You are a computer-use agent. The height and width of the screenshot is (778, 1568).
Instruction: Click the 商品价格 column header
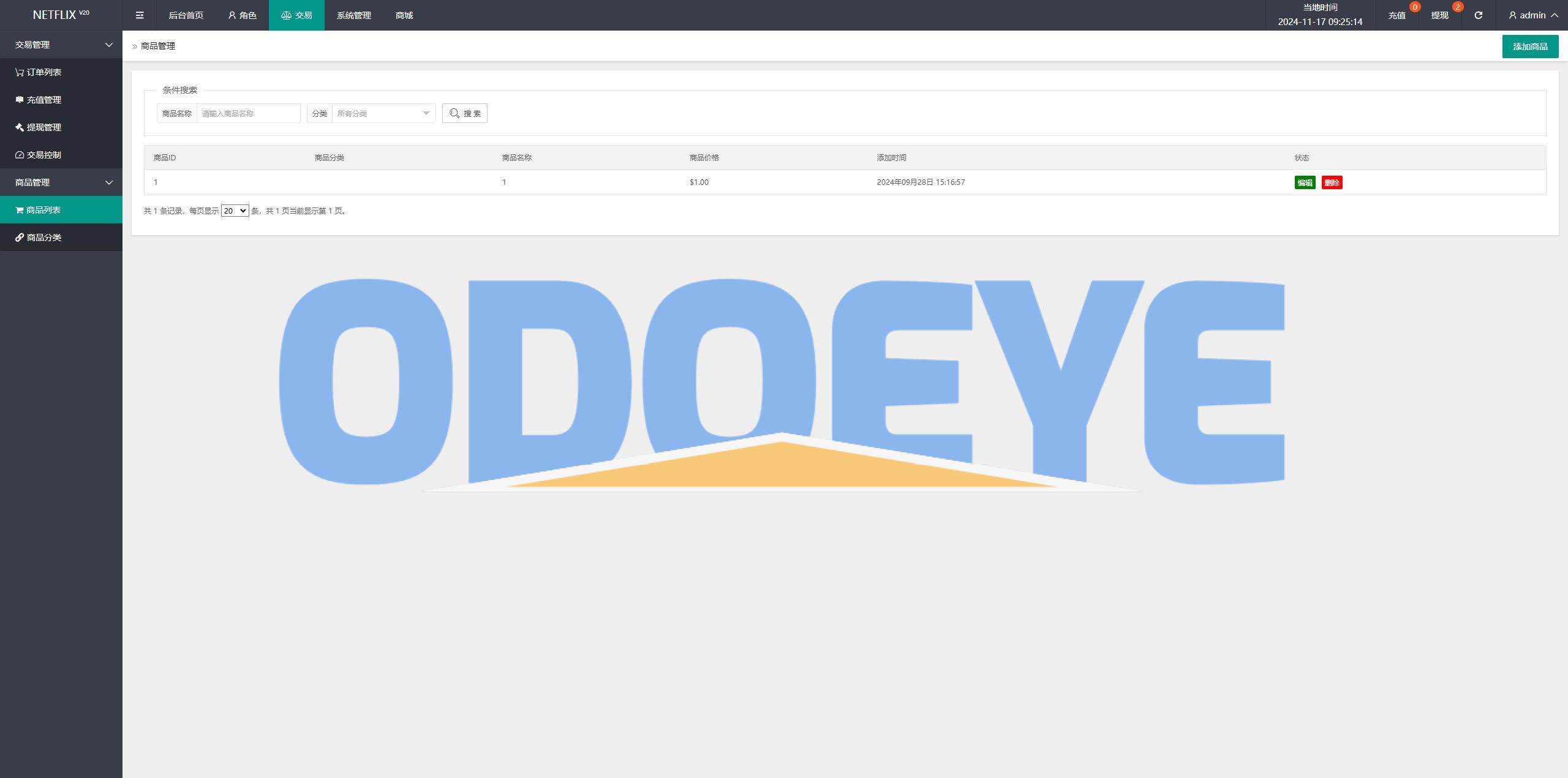click(x=704, y=158)
